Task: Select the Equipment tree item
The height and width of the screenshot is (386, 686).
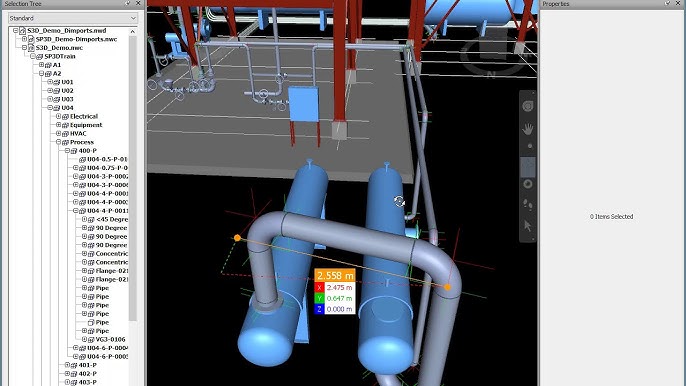Action: 86,125
